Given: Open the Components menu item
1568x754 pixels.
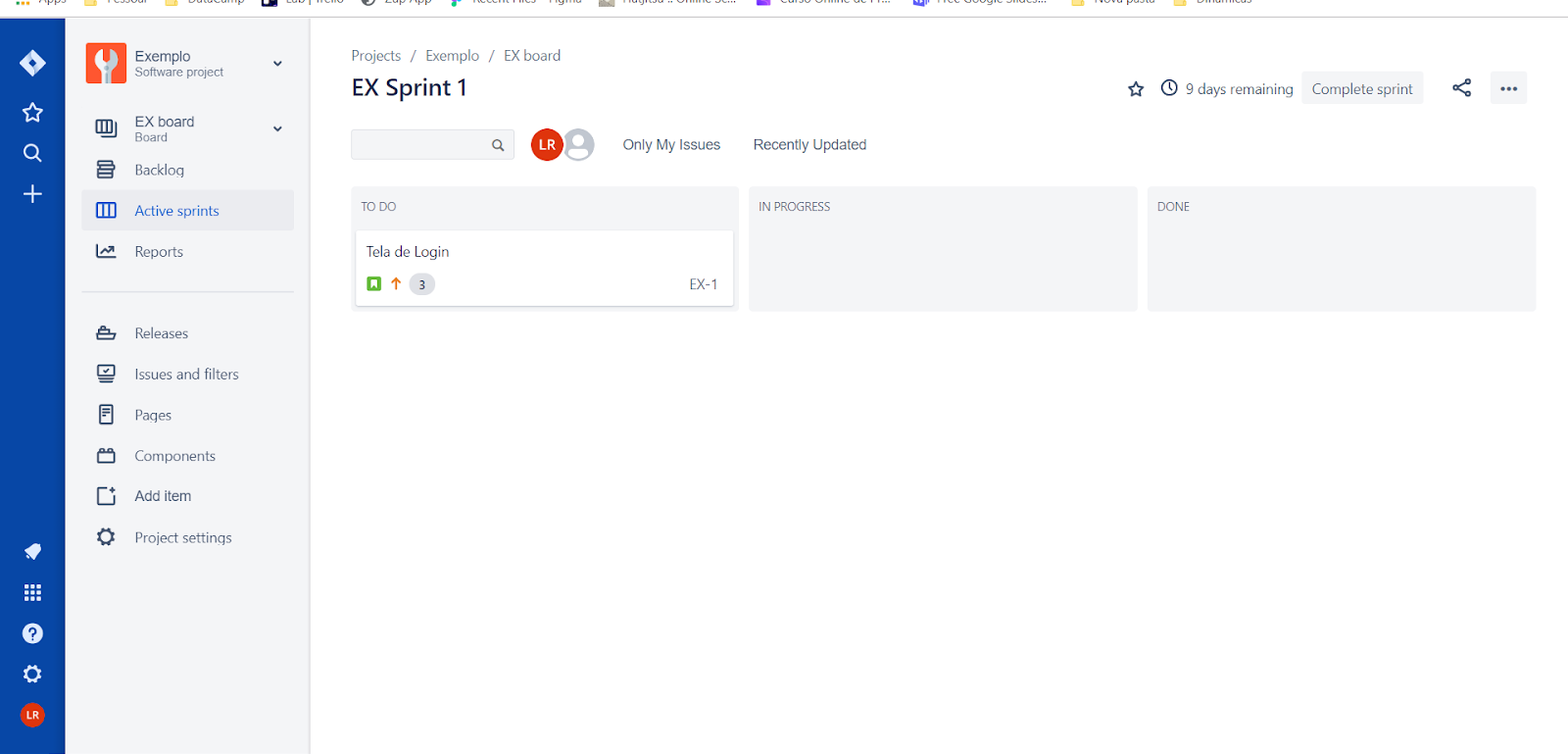Looking at the screenshot, I should [x=188, y=456].
